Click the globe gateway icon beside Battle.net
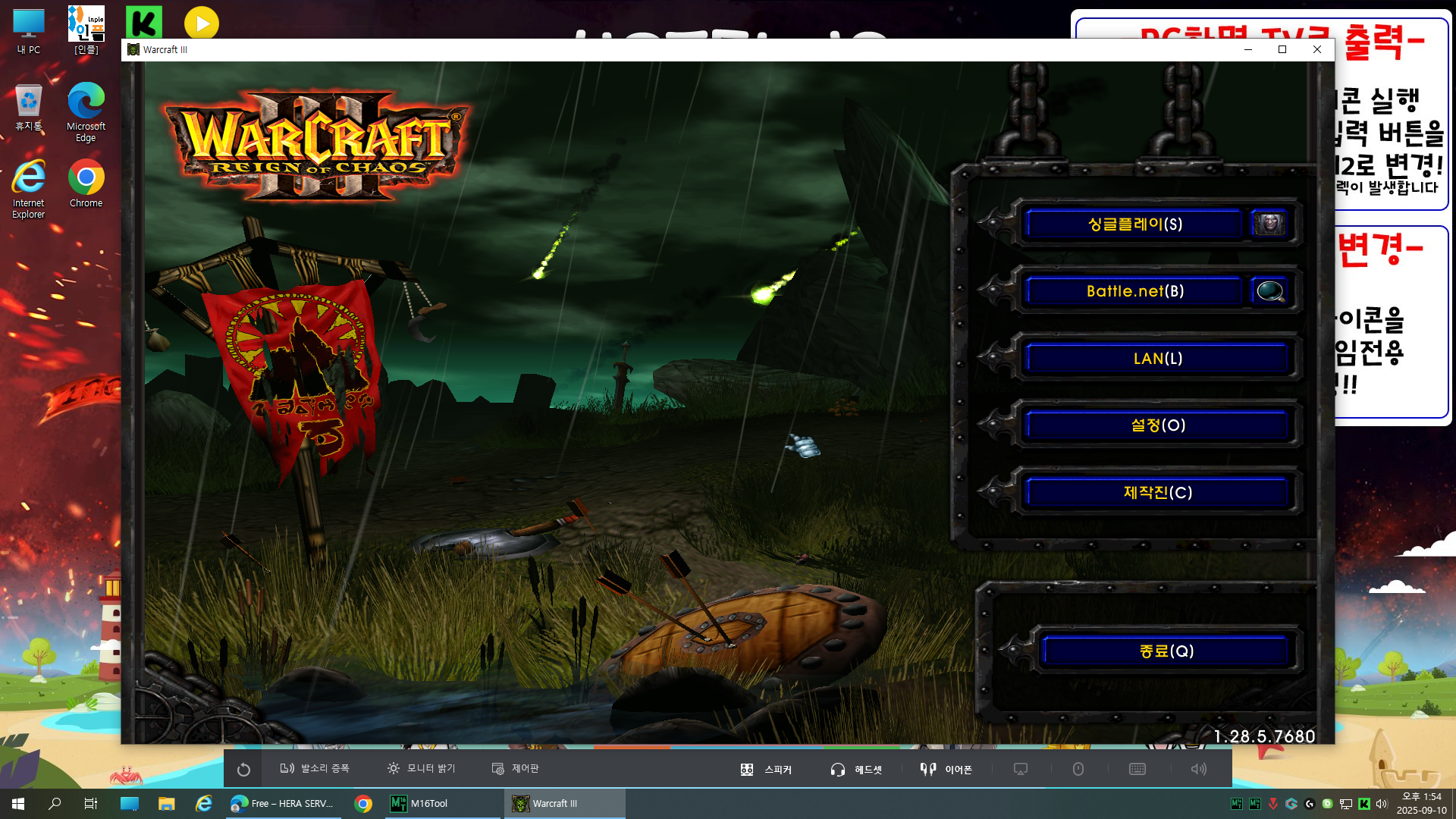 pos(1269,291)
